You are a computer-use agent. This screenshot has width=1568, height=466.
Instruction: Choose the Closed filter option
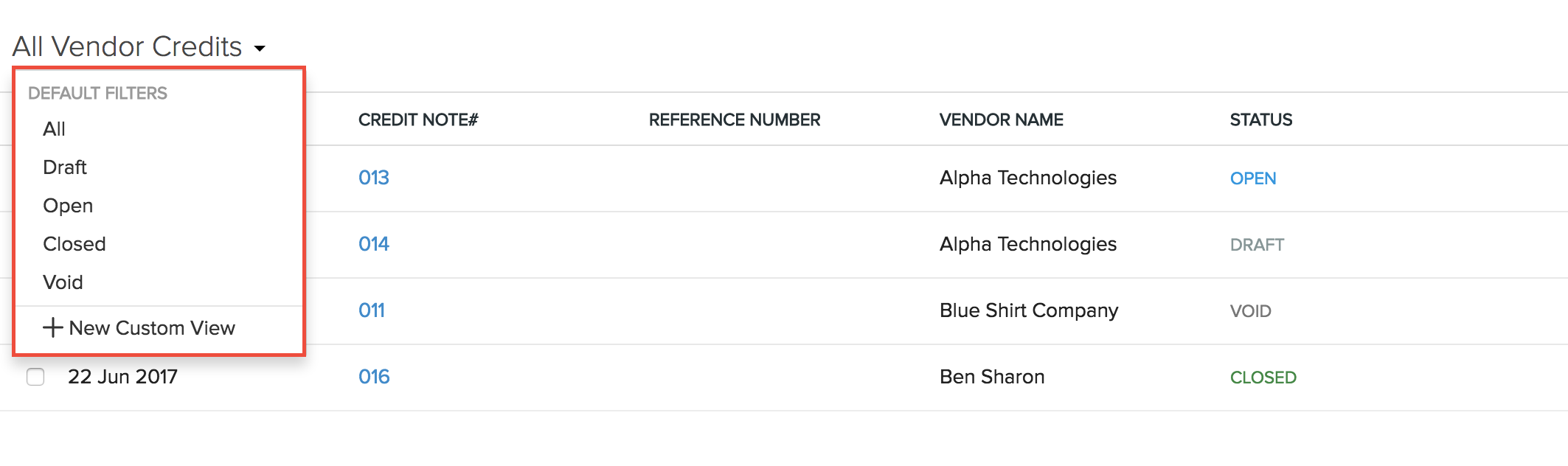74,244
